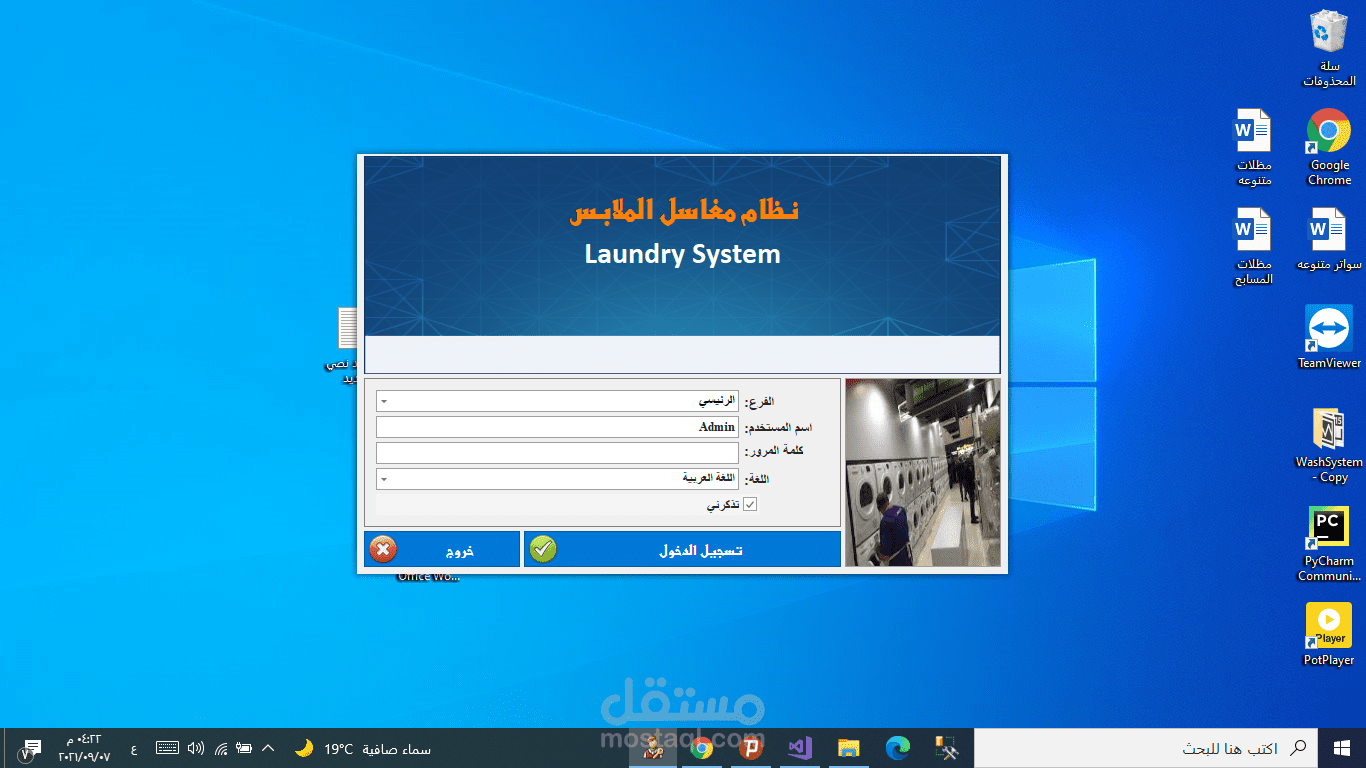
Task: Toggle the تذكرني (Remember me) checkbox
Action: pos(749,504)
